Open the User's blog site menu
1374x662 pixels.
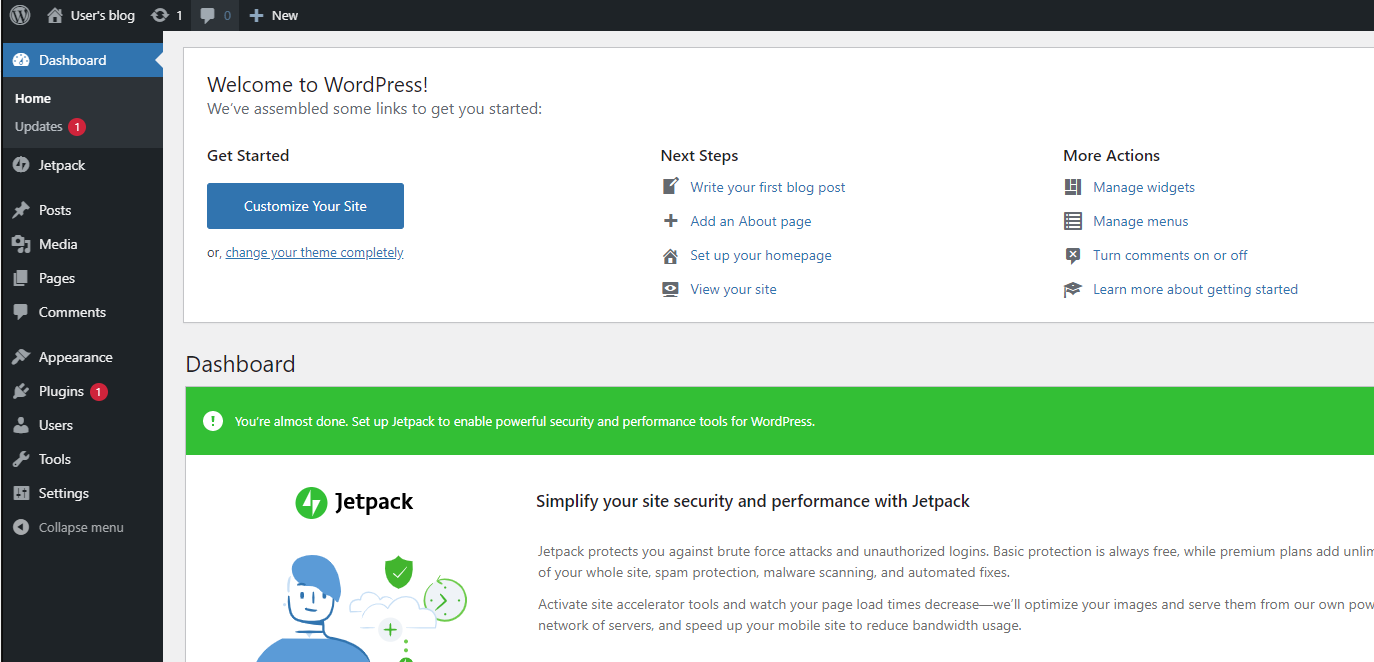pyautogui.click(x=90, y=15)
